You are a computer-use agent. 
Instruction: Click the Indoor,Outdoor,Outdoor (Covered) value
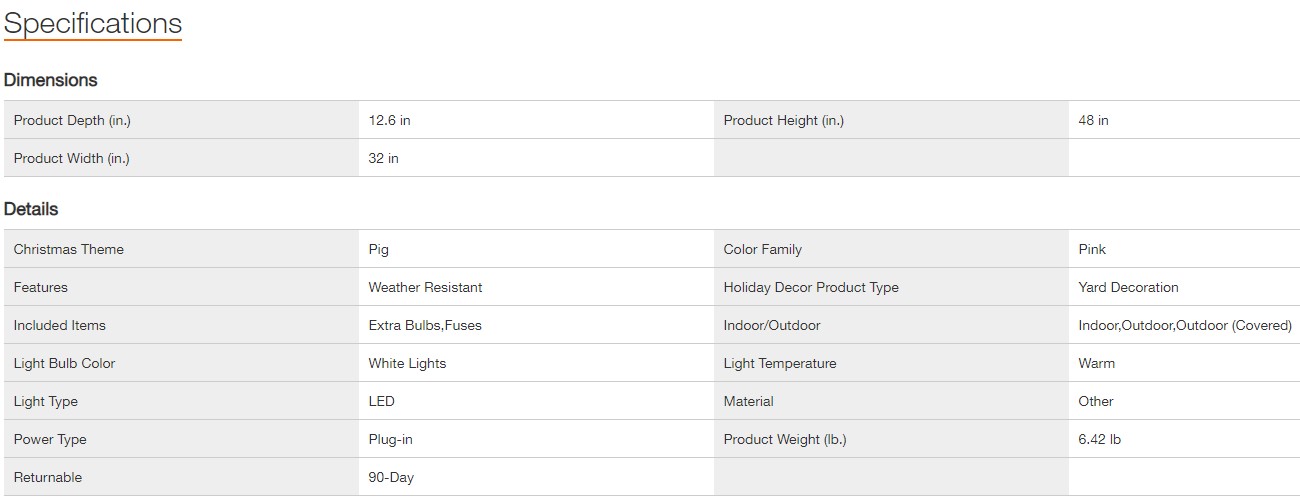tap(1185, 325)
